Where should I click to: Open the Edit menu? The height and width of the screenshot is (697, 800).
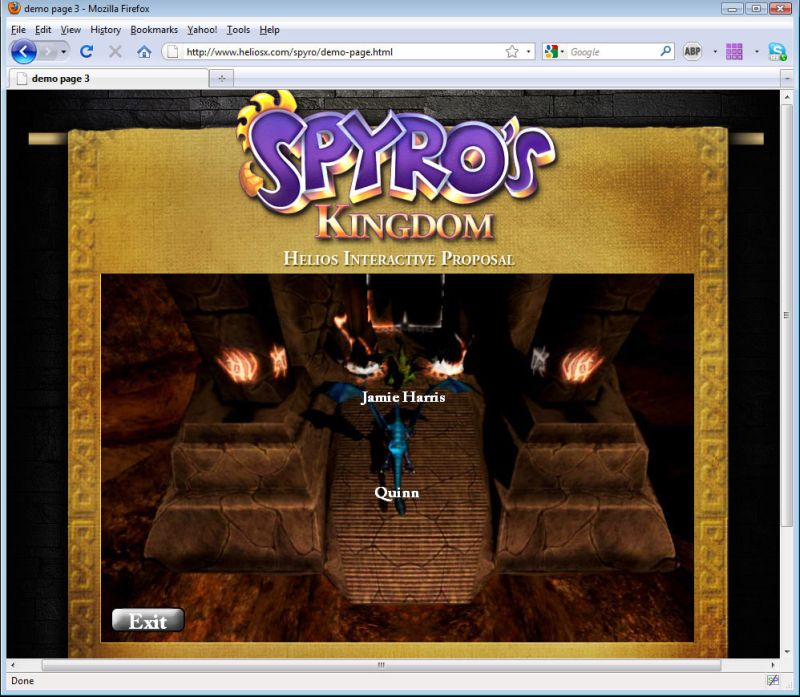point(43,30)
